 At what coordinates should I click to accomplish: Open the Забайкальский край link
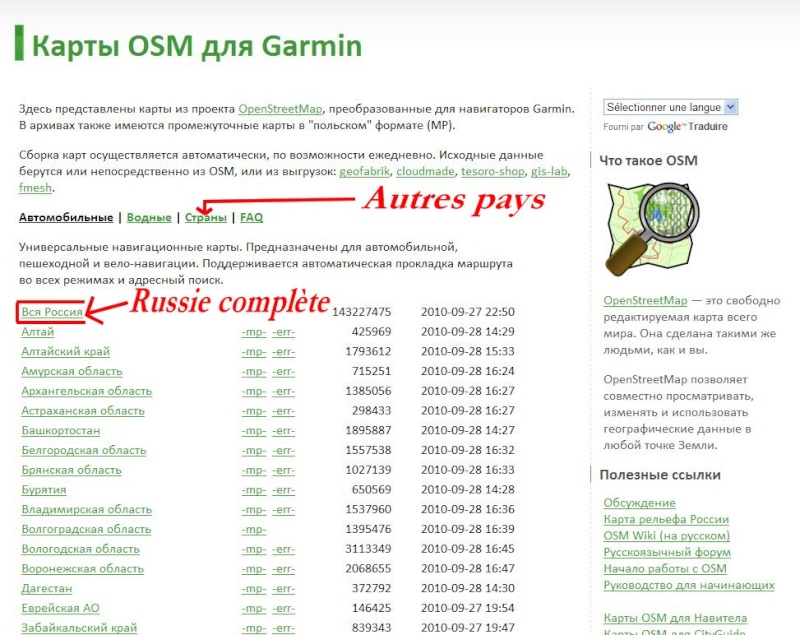pyautogui.click(x=79, y=628)
